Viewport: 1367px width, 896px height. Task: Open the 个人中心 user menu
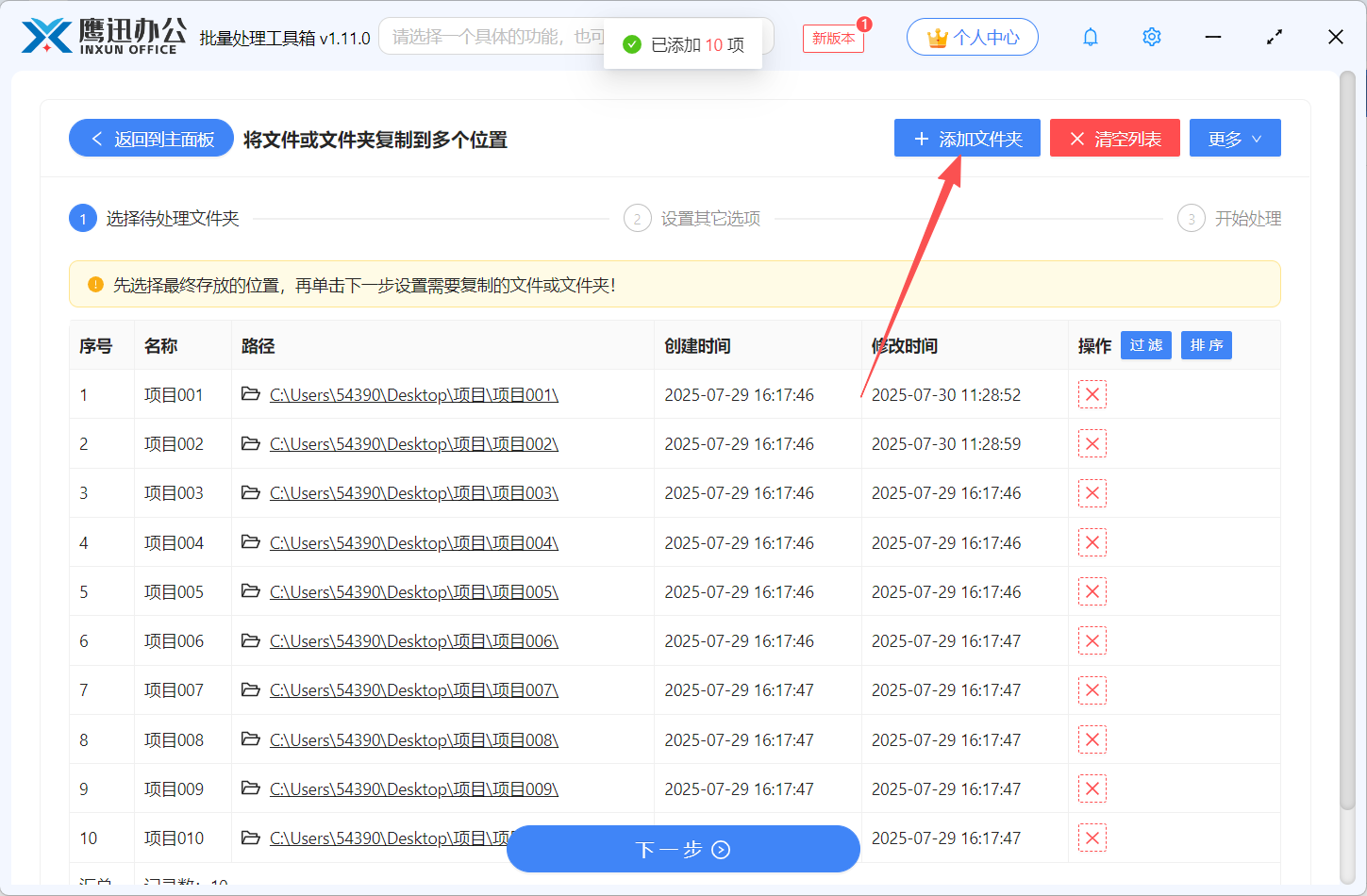[x=972, y=37]
